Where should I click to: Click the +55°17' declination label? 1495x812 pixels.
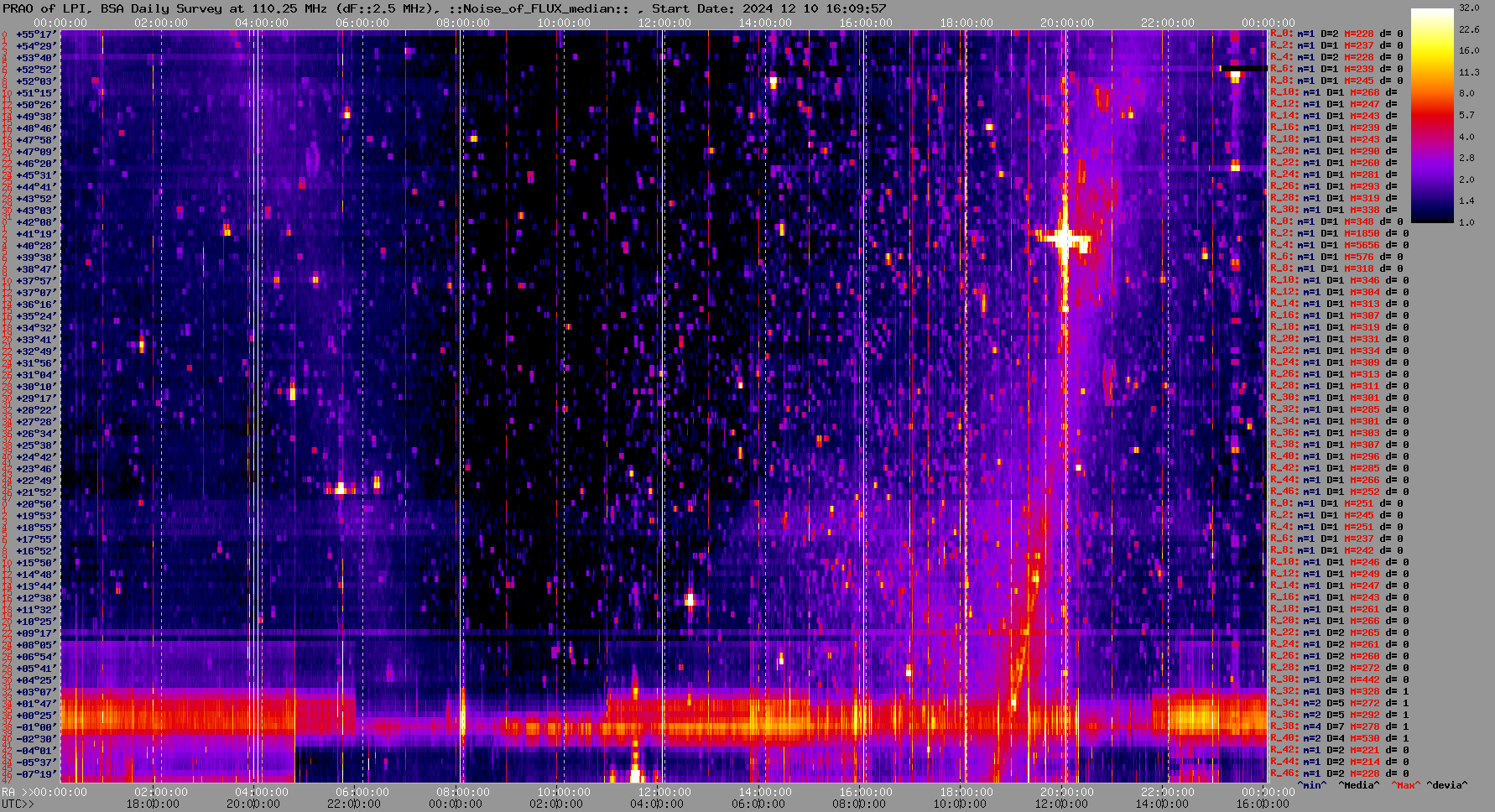pyautogui.click(x=35, y=34)
